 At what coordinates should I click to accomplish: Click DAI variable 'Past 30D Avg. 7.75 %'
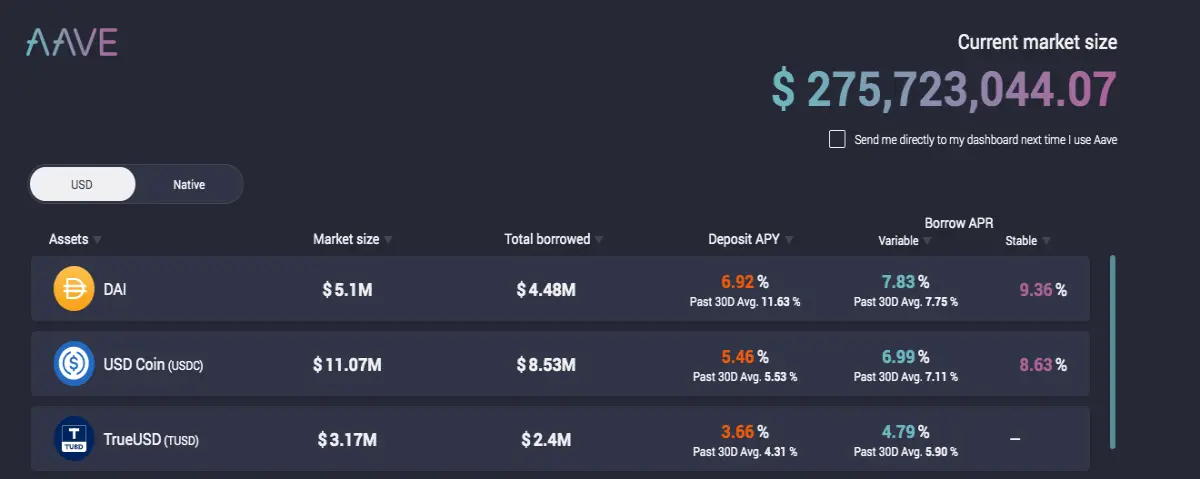[905, 301]
